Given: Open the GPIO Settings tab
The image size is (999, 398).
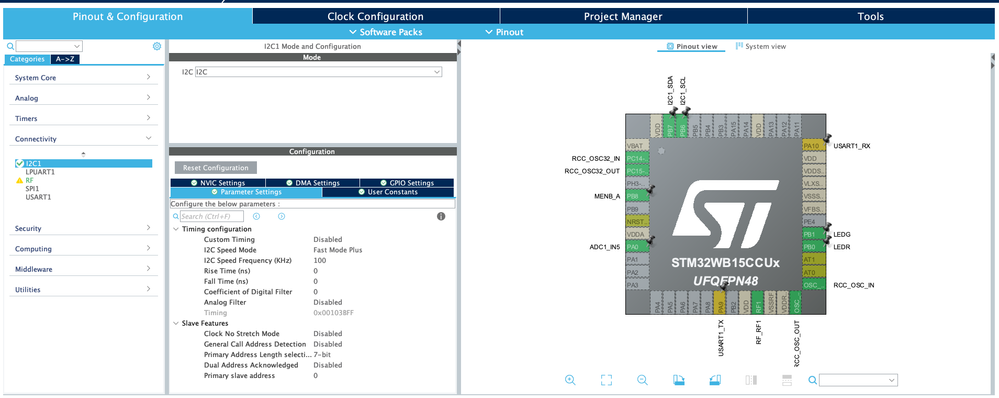Looking at the screenshot, I should [407, 183].
